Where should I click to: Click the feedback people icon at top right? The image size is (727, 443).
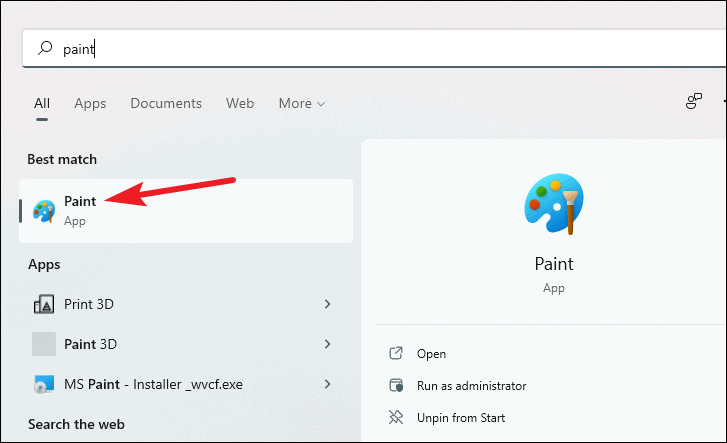point(694,101)
